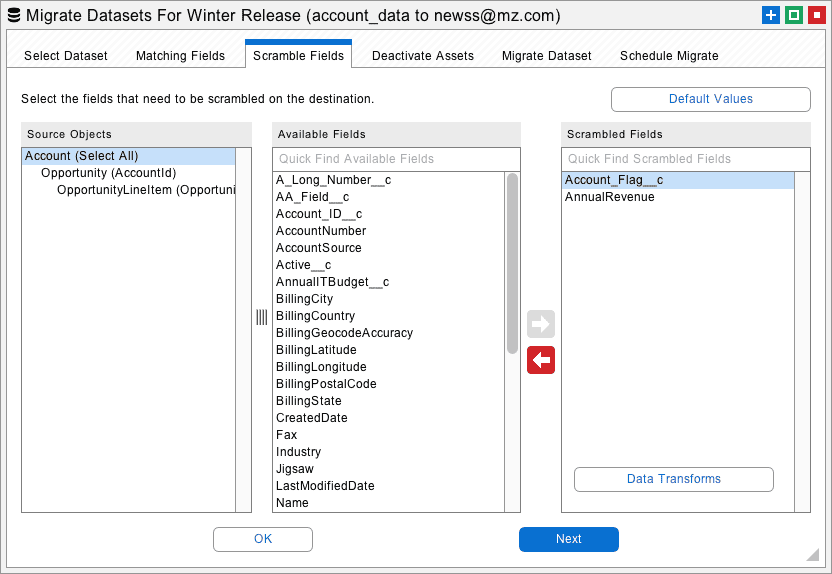This screenshot has height=574, width=832.
Task: Select CreatedDate field
Action: (x=388, y=418)
